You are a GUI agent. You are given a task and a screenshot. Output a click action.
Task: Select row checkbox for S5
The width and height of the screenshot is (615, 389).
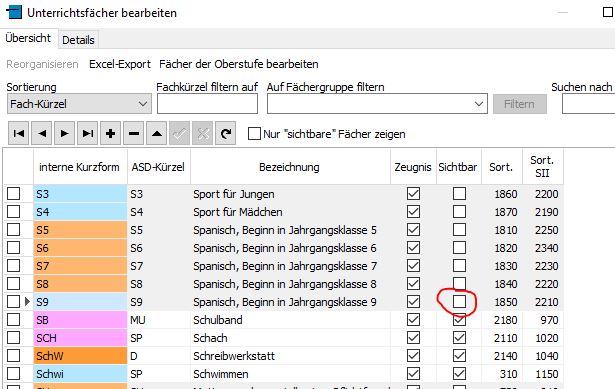pyautogui.click(x=14, y=229)
